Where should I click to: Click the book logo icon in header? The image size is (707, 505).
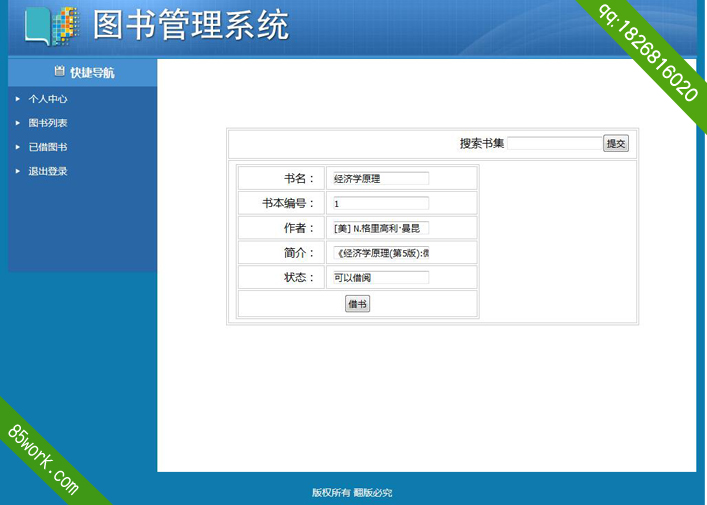click(52, 26)
